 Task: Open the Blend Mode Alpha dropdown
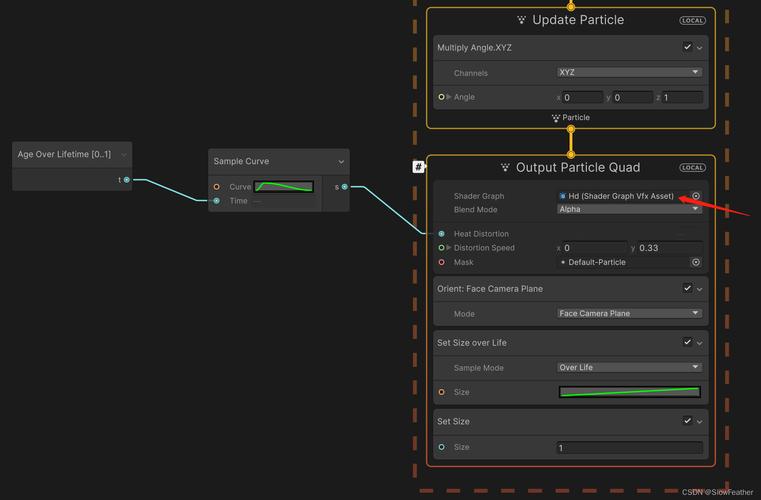[x=629, y=209]
